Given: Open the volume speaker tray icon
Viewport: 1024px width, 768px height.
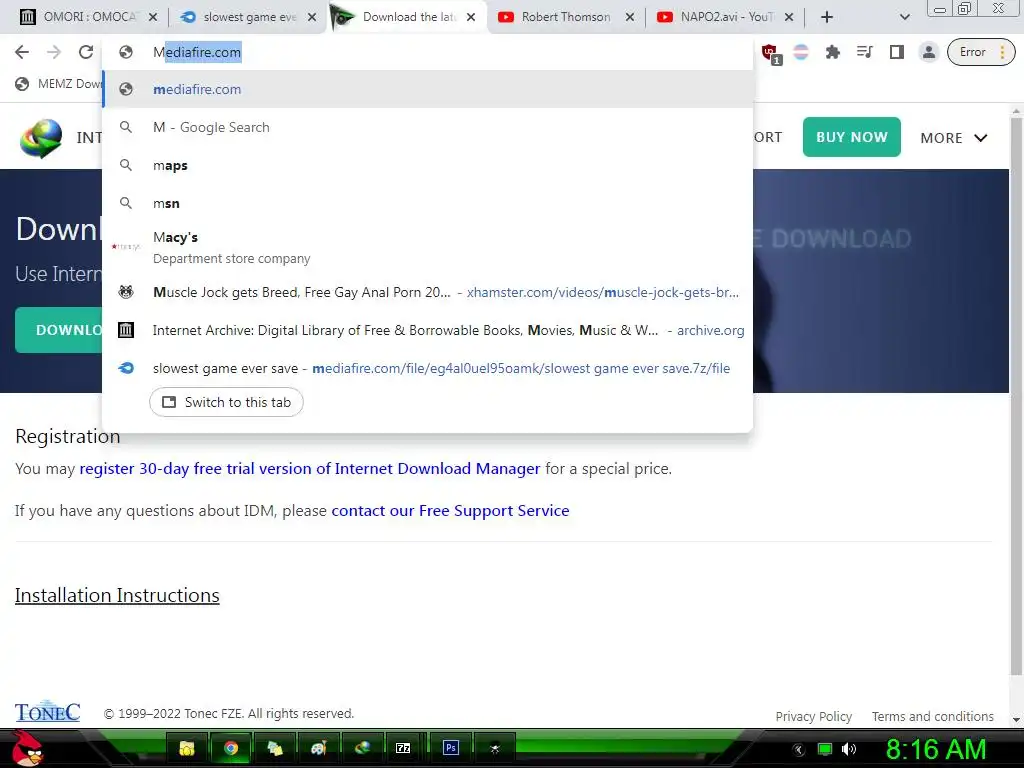Looking at the screenshot, I should click(849, 750).
